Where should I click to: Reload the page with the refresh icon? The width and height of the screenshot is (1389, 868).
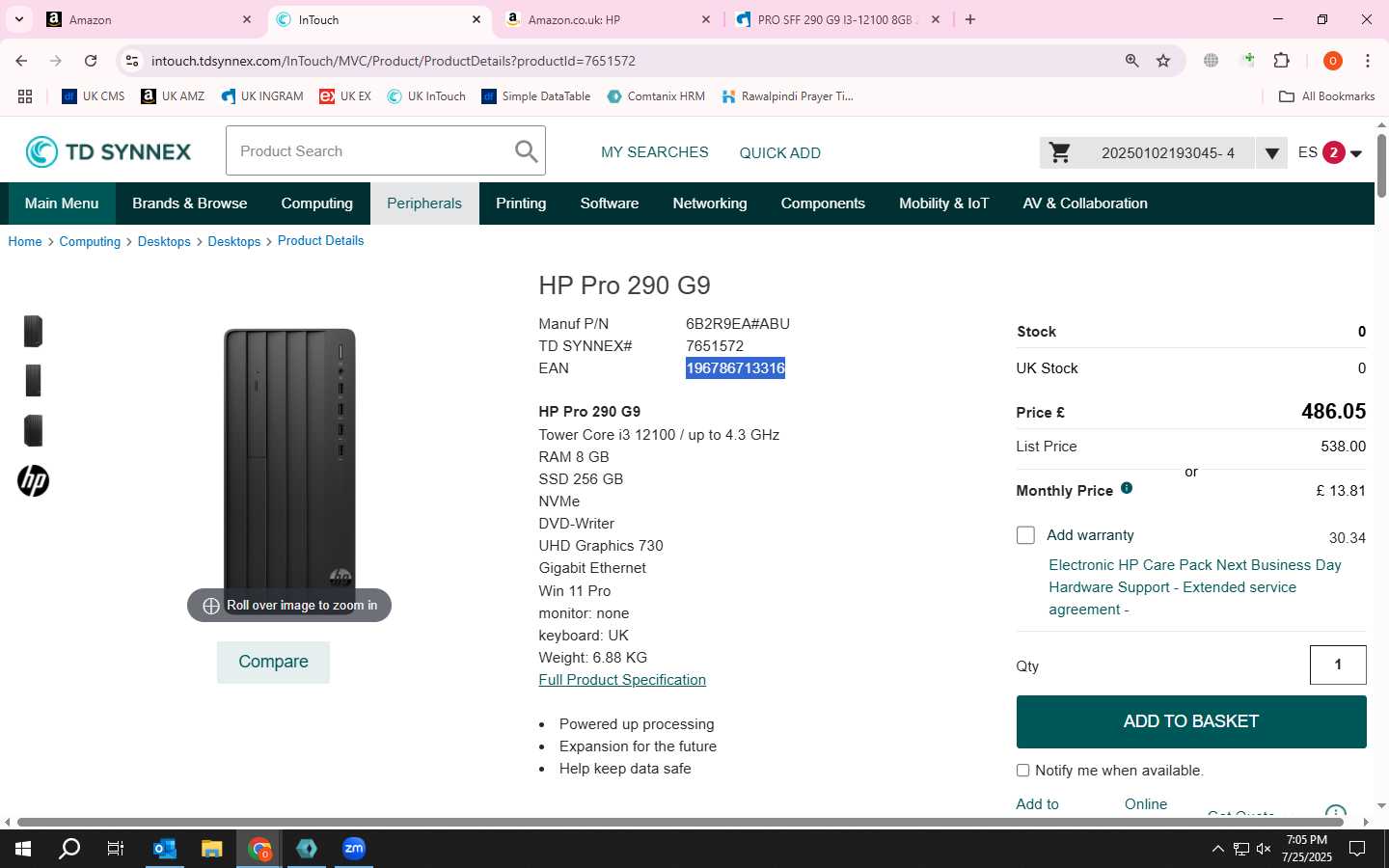coord(91,61)
